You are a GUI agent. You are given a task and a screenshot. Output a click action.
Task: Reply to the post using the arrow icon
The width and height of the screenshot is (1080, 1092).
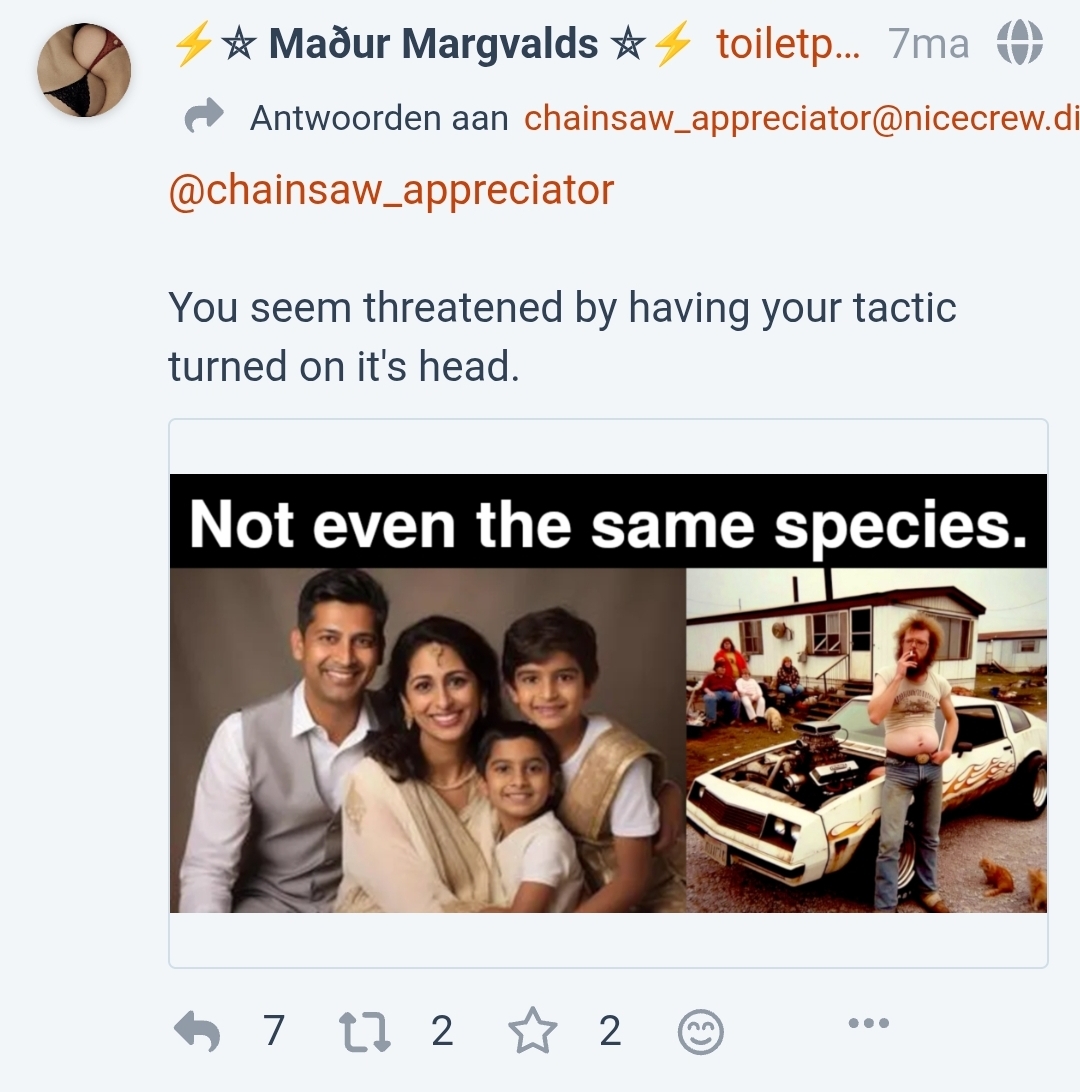click(x=197, y=1031)
